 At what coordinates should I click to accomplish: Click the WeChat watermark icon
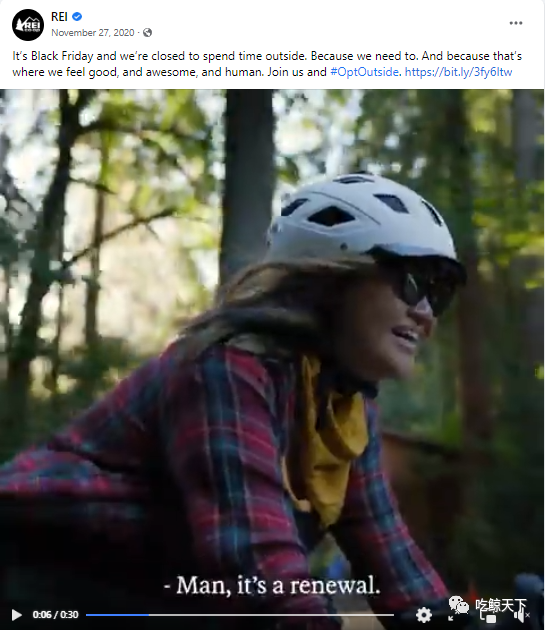pyautogui.click(x=457, y=605)
